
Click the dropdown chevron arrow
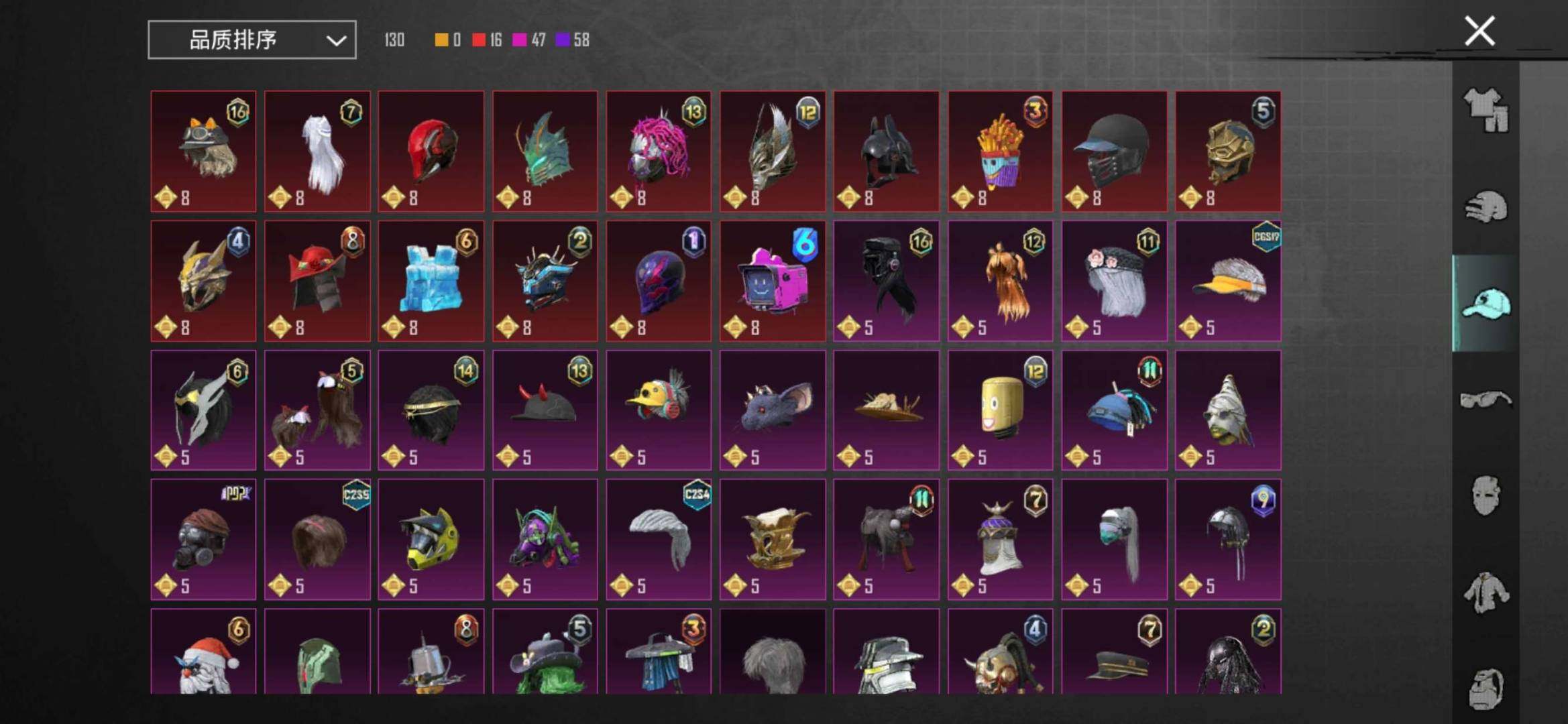pos(336,41)
